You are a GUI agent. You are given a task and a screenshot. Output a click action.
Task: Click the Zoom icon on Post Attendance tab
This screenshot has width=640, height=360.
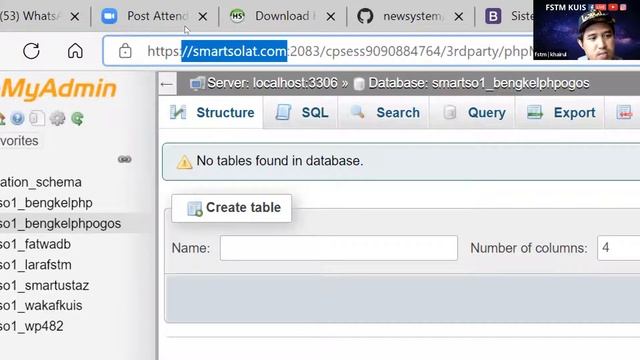pos(109,16)
